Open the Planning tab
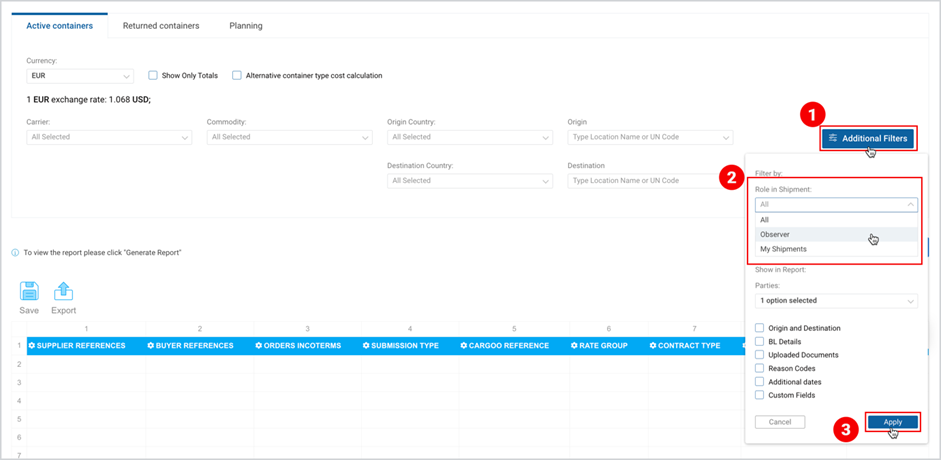Screen dimensions: 941x460 coord(246,26)
